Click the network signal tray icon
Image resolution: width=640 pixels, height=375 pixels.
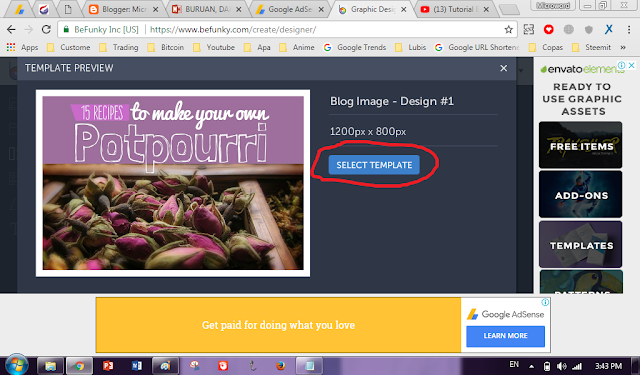point(576,366)
